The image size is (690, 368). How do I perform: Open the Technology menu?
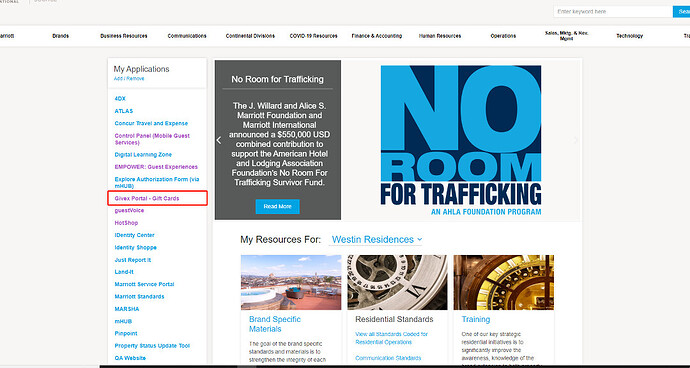click(x=629, y=36)
